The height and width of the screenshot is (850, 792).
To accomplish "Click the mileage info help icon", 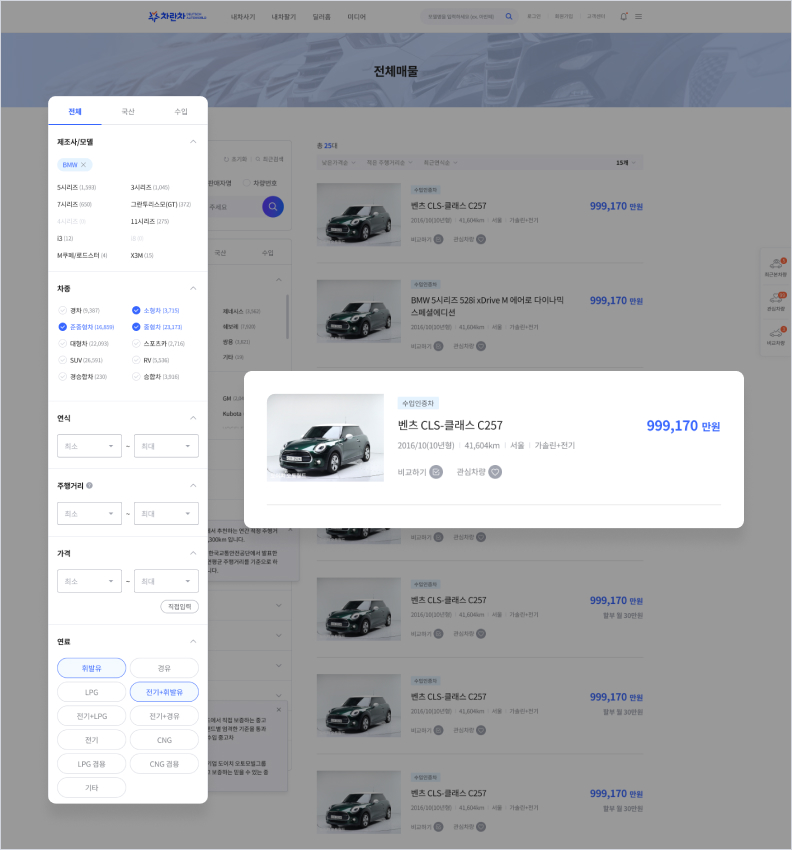I will [x=89, y=486].
